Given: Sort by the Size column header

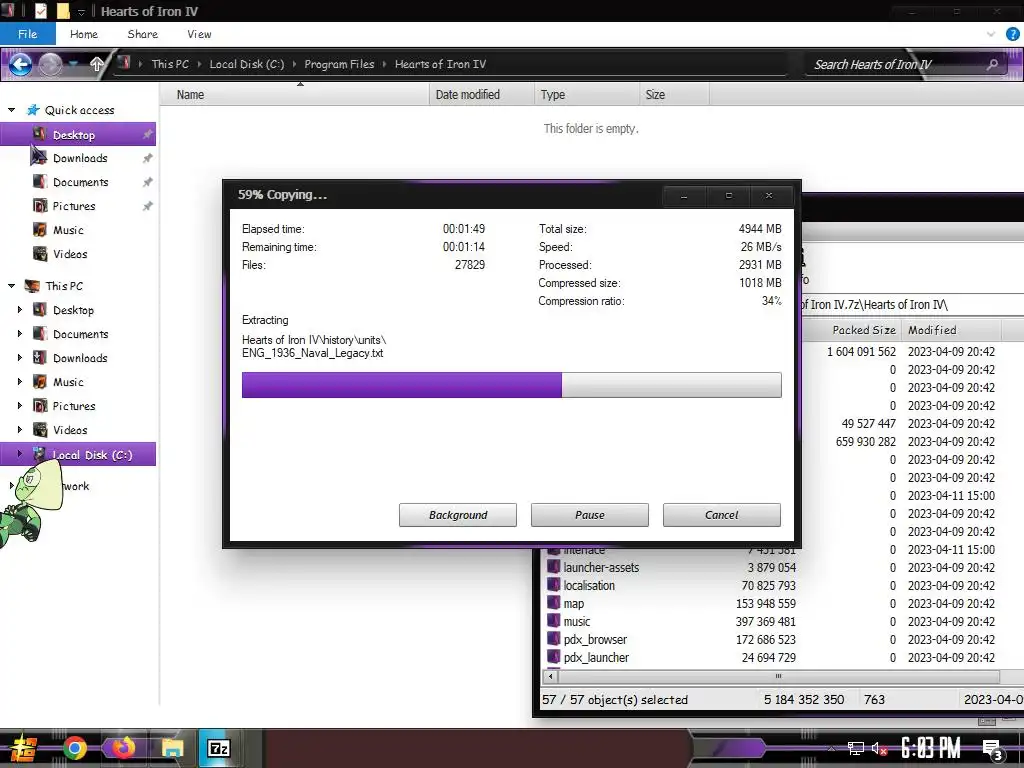Looking at the screenshot, I should (674, 95).
